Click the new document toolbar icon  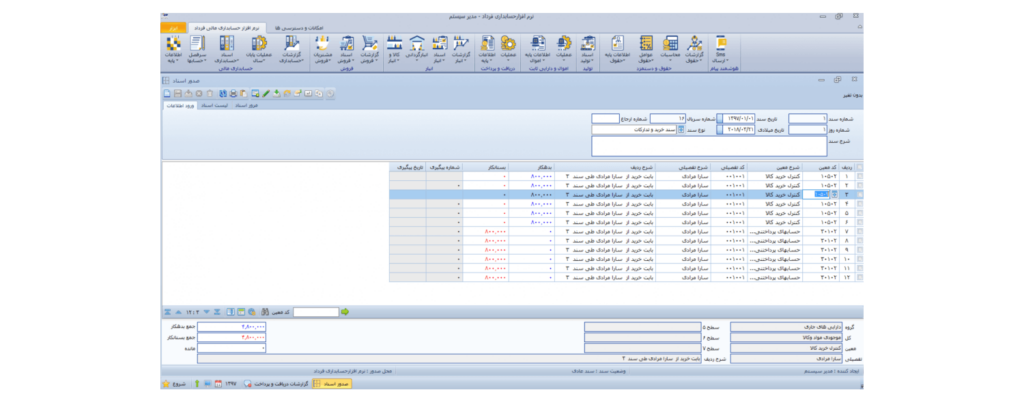click(167, 93)
